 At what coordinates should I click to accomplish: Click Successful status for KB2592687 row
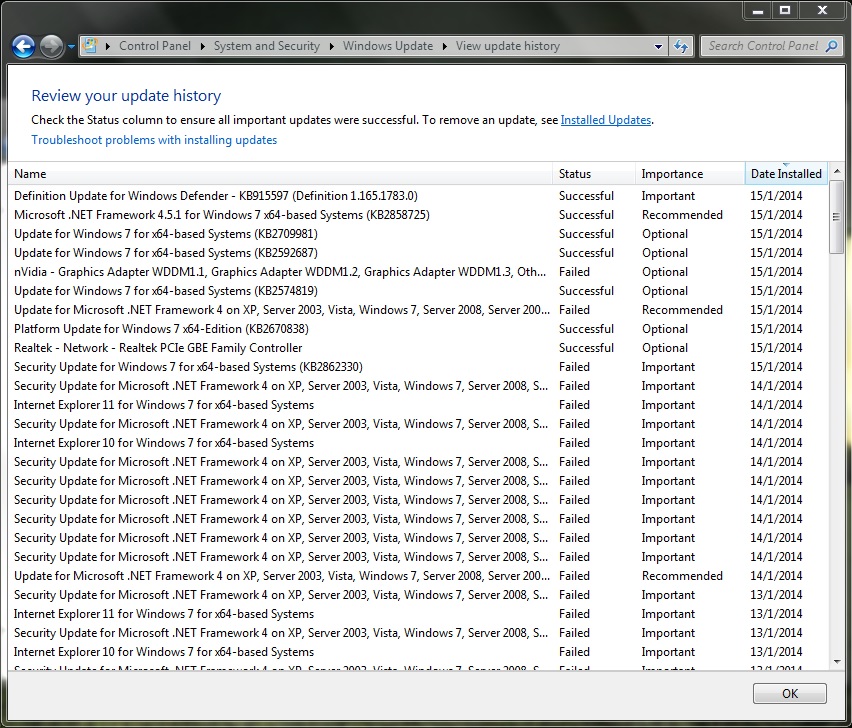[x=586, y=253]
